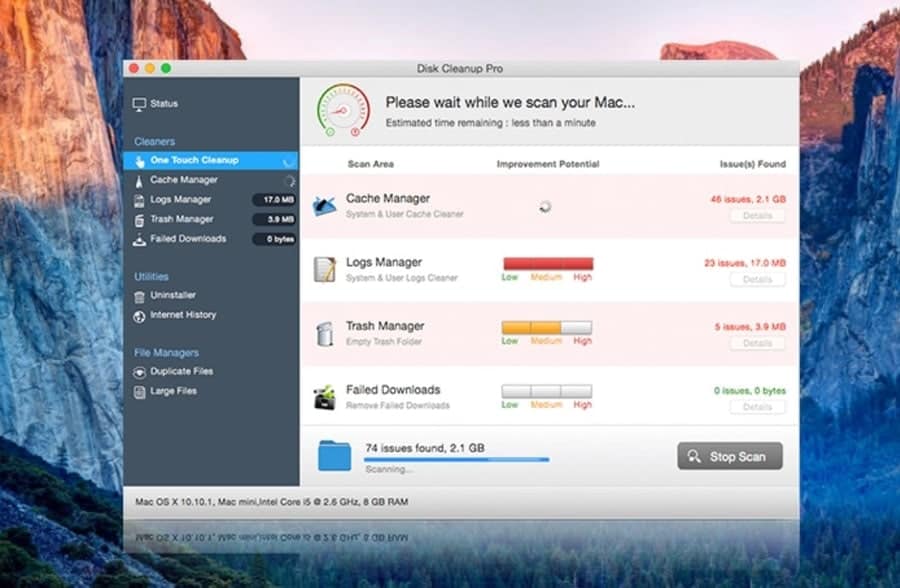Click the 17.0 MB badge in sidebar
The image size is (900, 588).
(x=274, y=200)
